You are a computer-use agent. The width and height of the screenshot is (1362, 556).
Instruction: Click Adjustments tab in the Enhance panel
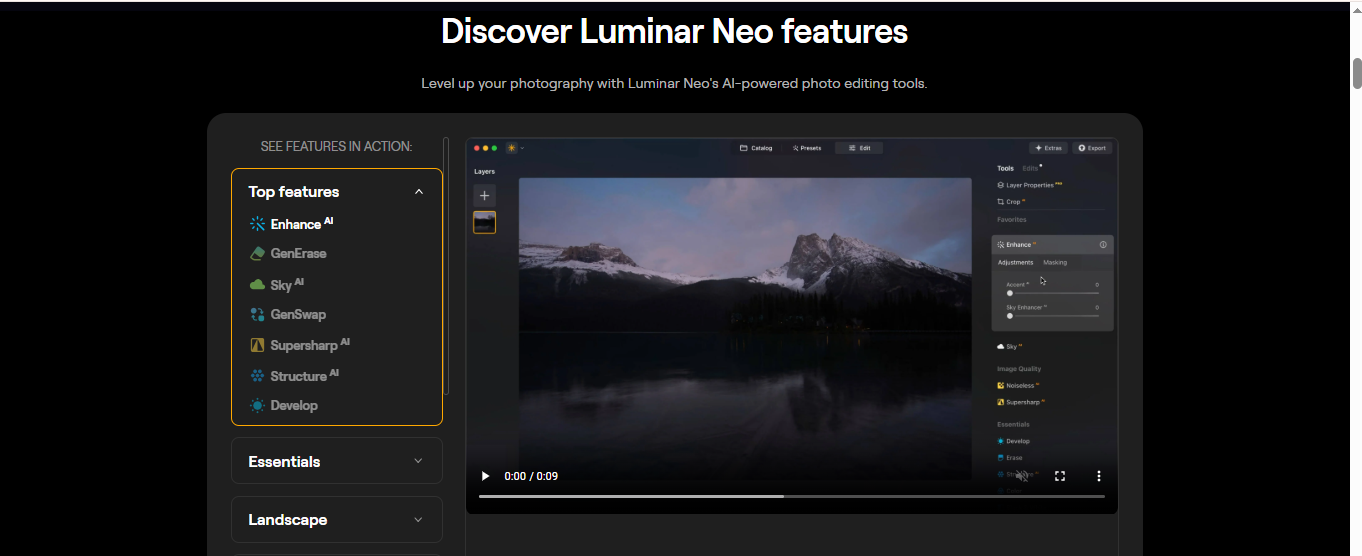(x=1016, y=262)
